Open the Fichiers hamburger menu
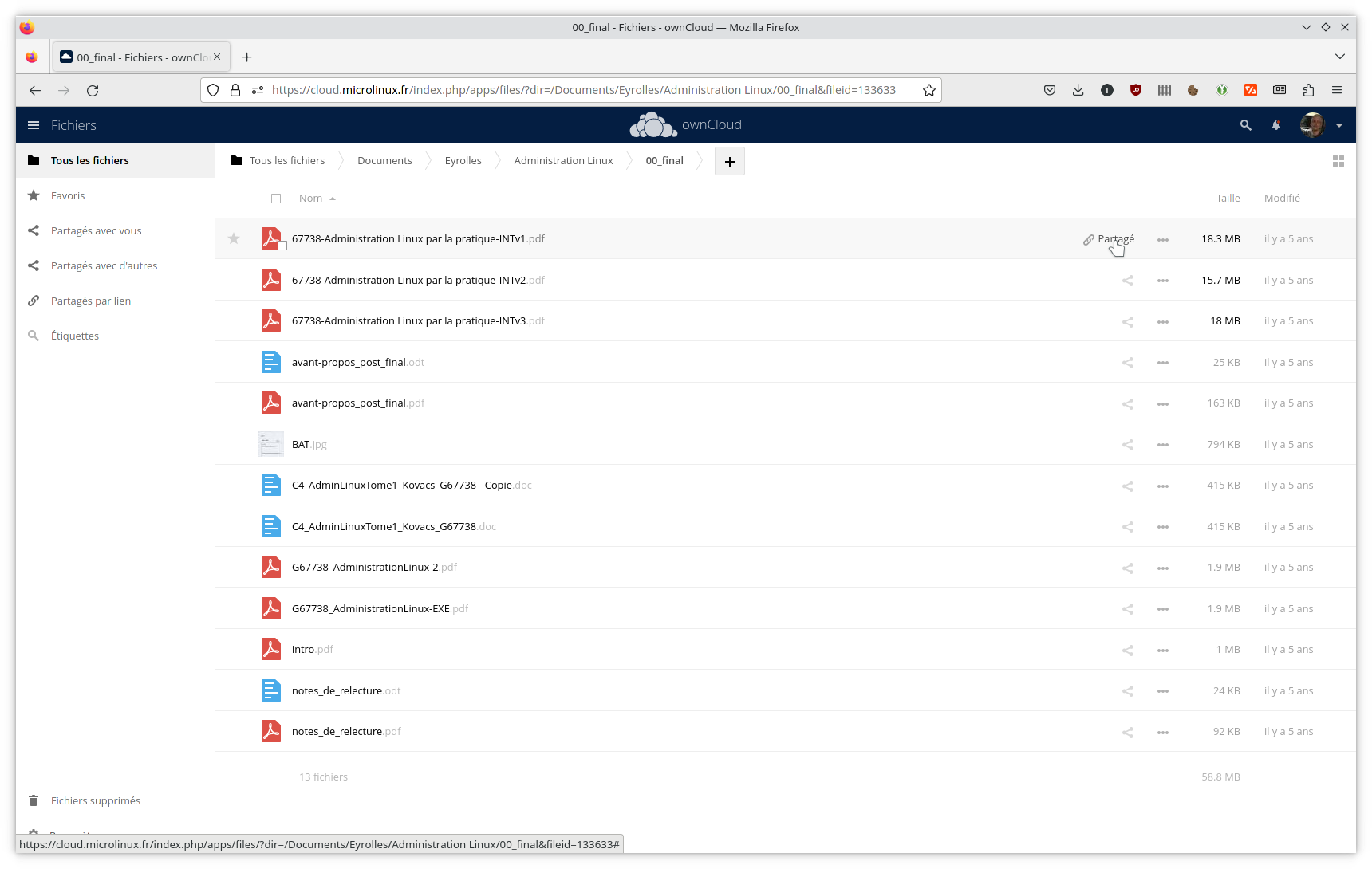 pos(33,125)
